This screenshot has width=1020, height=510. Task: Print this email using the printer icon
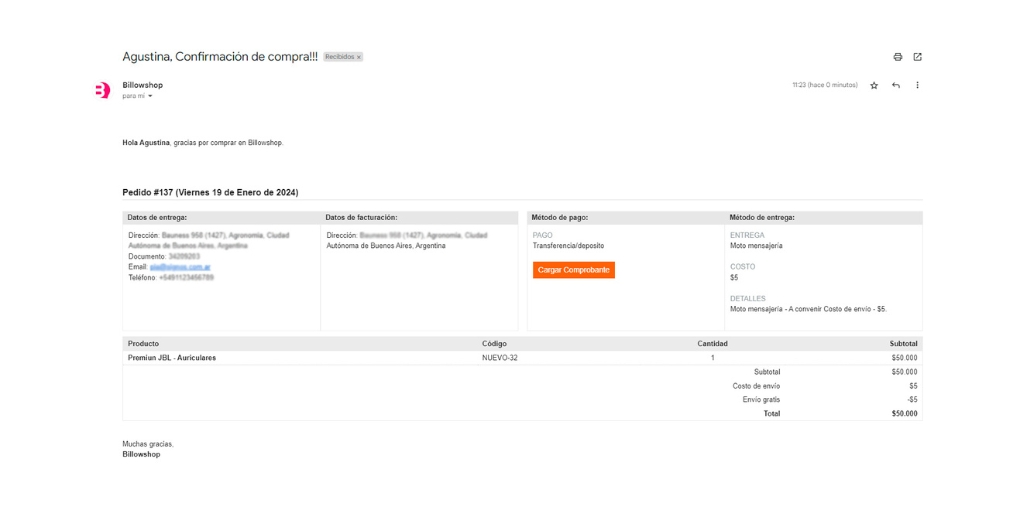[x=897, y=57]
